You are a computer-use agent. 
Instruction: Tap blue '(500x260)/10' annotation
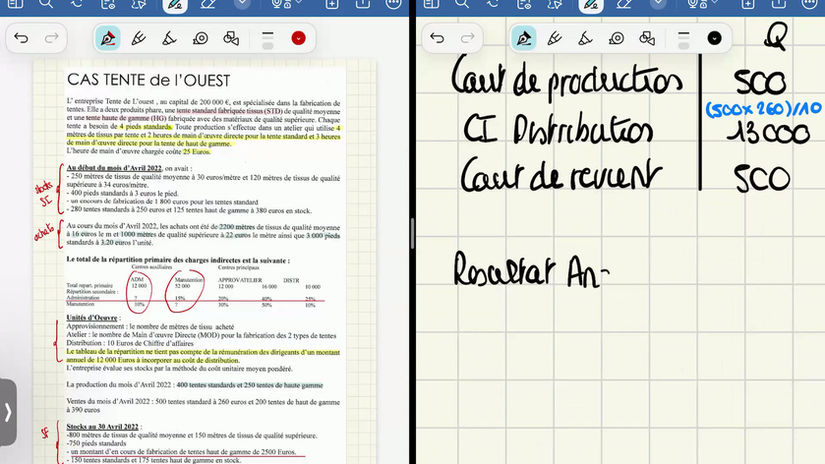pos(763,108)
